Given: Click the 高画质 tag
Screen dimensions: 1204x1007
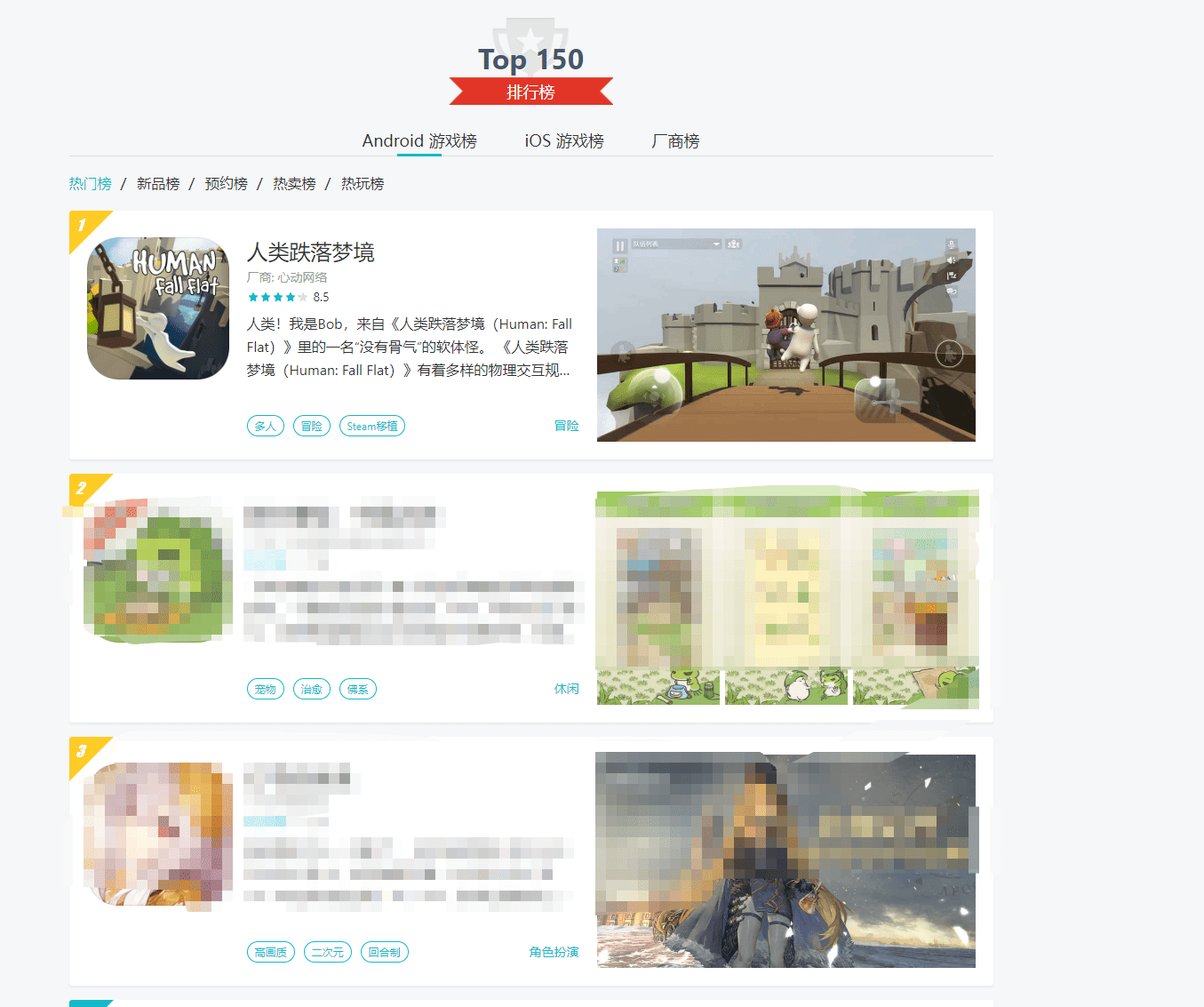Looking at the screenshot, I should (271, 952).
